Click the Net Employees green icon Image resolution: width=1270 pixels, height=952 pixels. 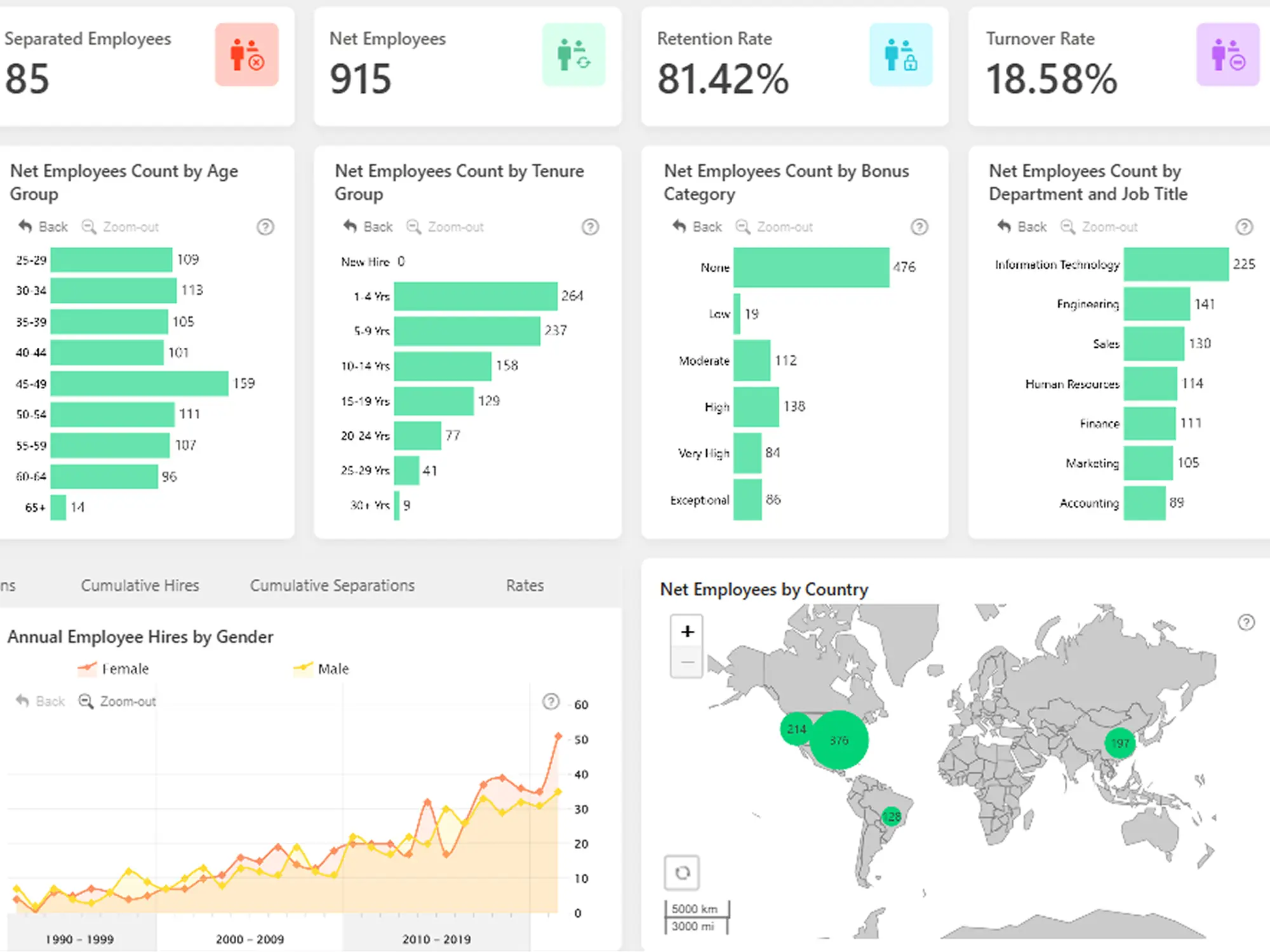click(x=573, y=55)
